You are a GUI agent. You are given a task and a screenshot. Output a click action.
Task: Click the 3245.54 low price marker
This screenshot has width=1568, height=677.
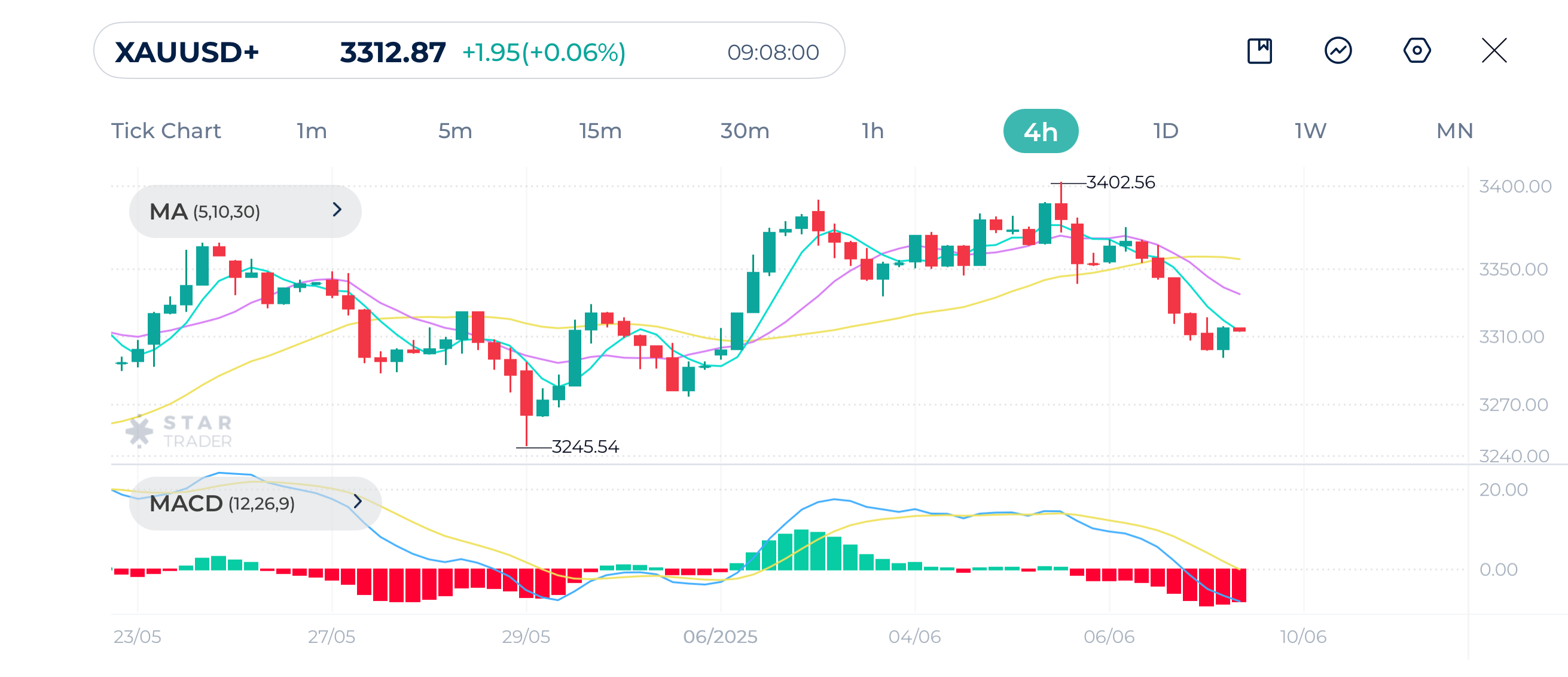(585, 446)
